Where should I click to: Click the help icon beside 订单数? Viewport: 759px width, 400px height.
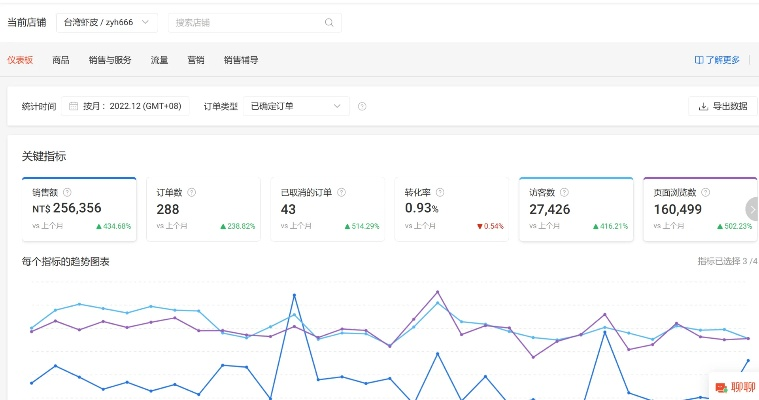click(x=192, y=192)
